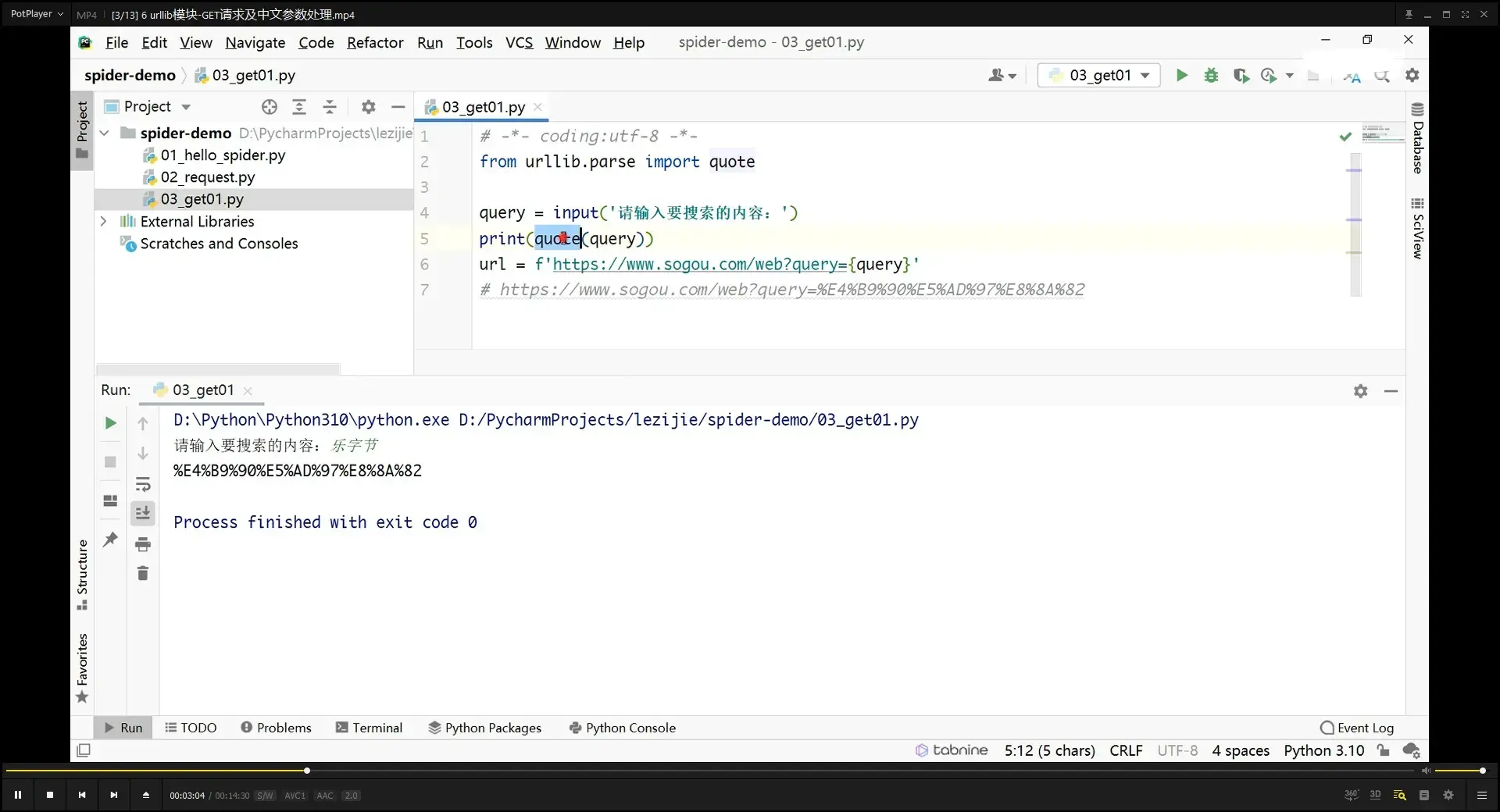Open the Navigate menu
The width and height of the screenshot is (1500, 812).
point(255,43)
